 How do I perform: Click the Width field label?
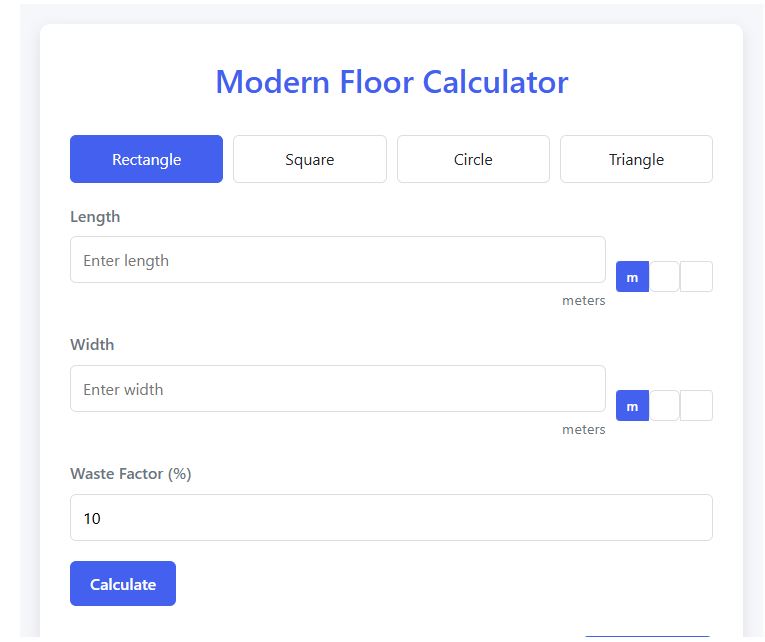click(x=92, y=344)
